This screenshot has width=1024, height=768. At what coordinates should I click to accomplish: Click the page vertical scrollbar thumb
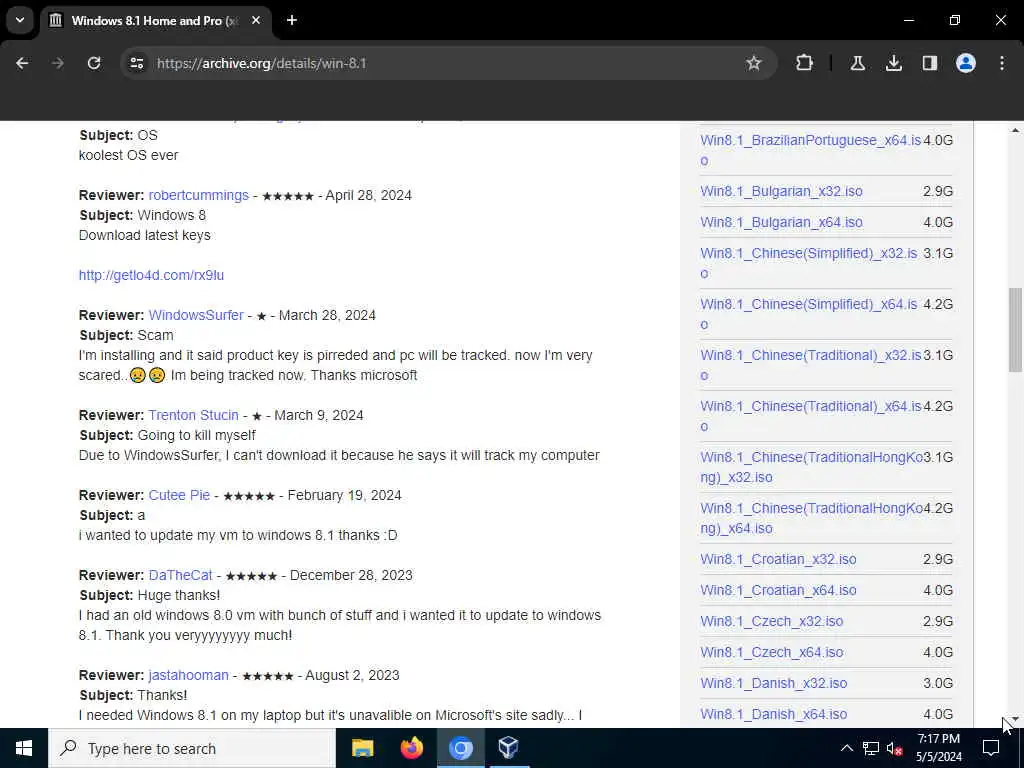[x=1015, y=330]
